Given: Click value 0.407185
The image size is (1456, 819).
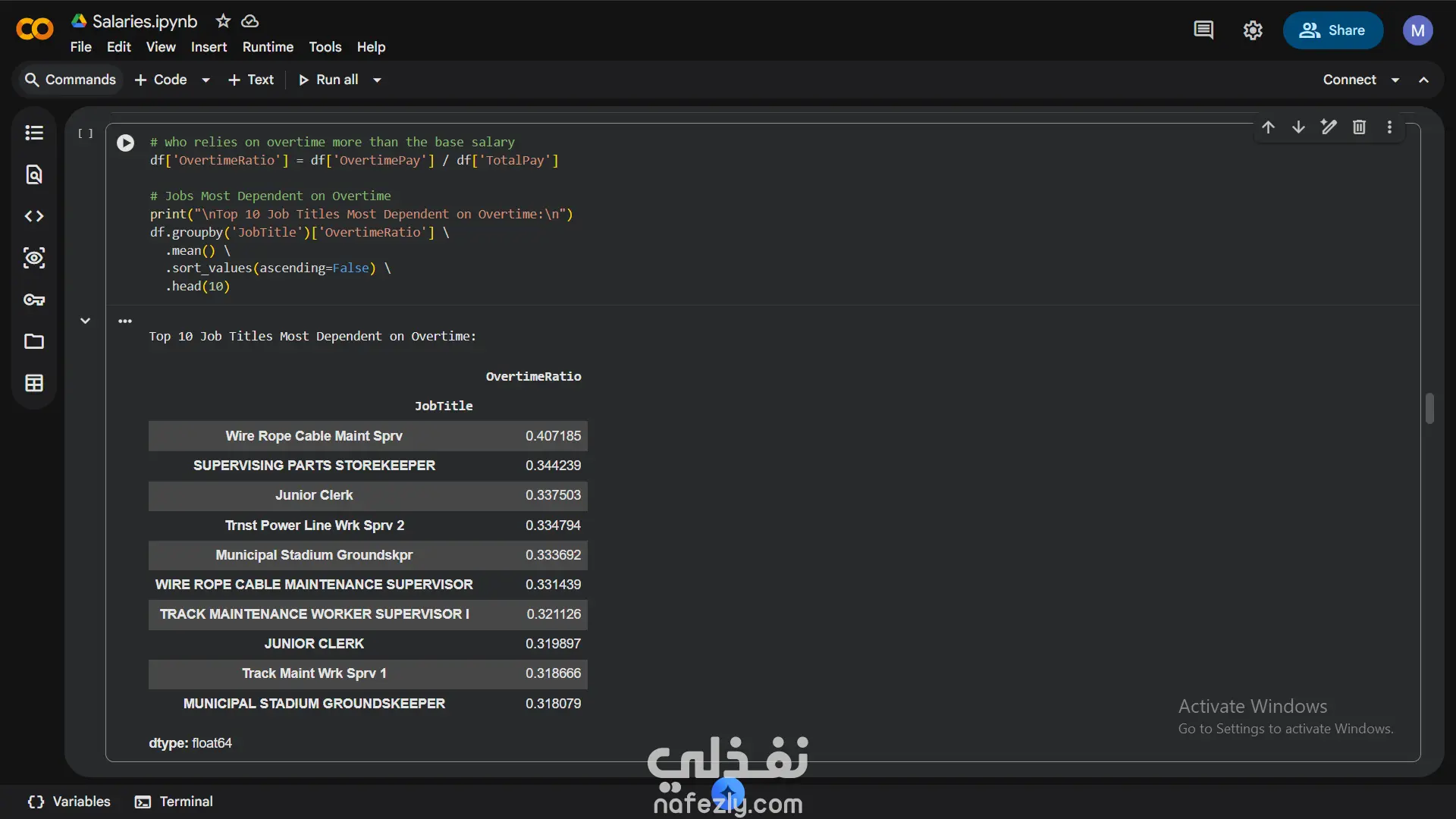Looking at the screenshot, I should click(x=553, y=436).
